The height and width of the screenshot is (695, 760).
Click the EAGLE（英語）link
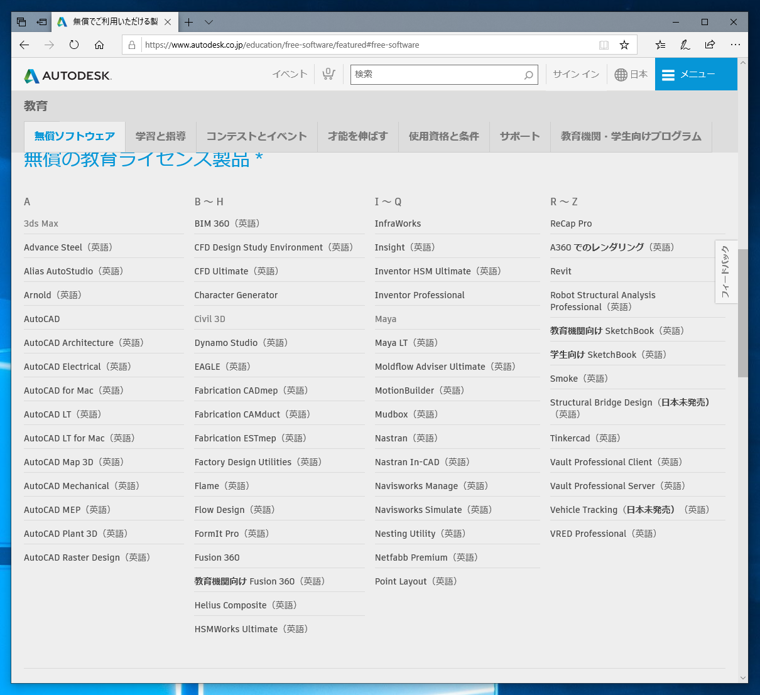tap(222, 367)
